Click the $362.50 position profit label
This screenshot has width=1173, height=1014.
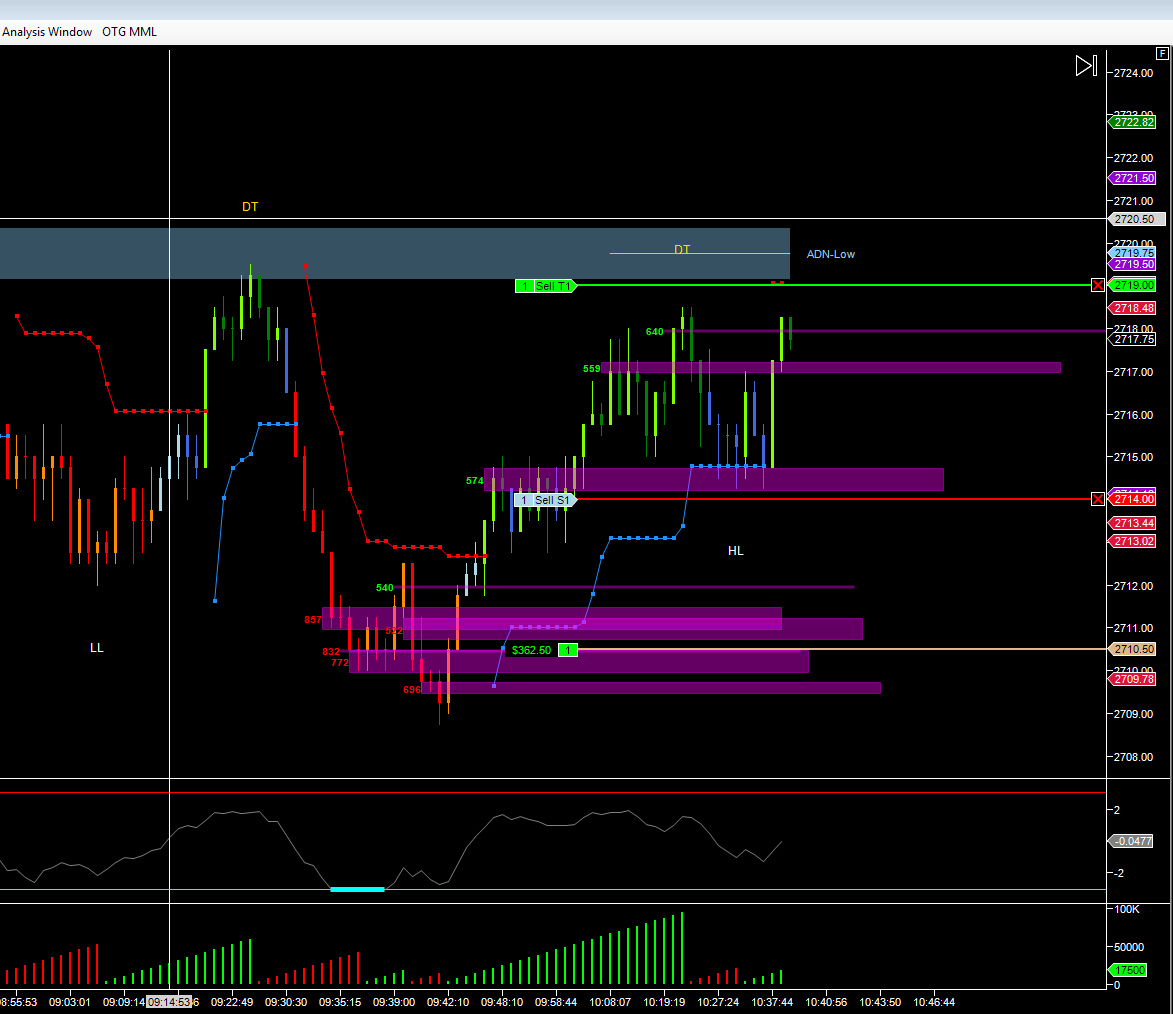531,650
